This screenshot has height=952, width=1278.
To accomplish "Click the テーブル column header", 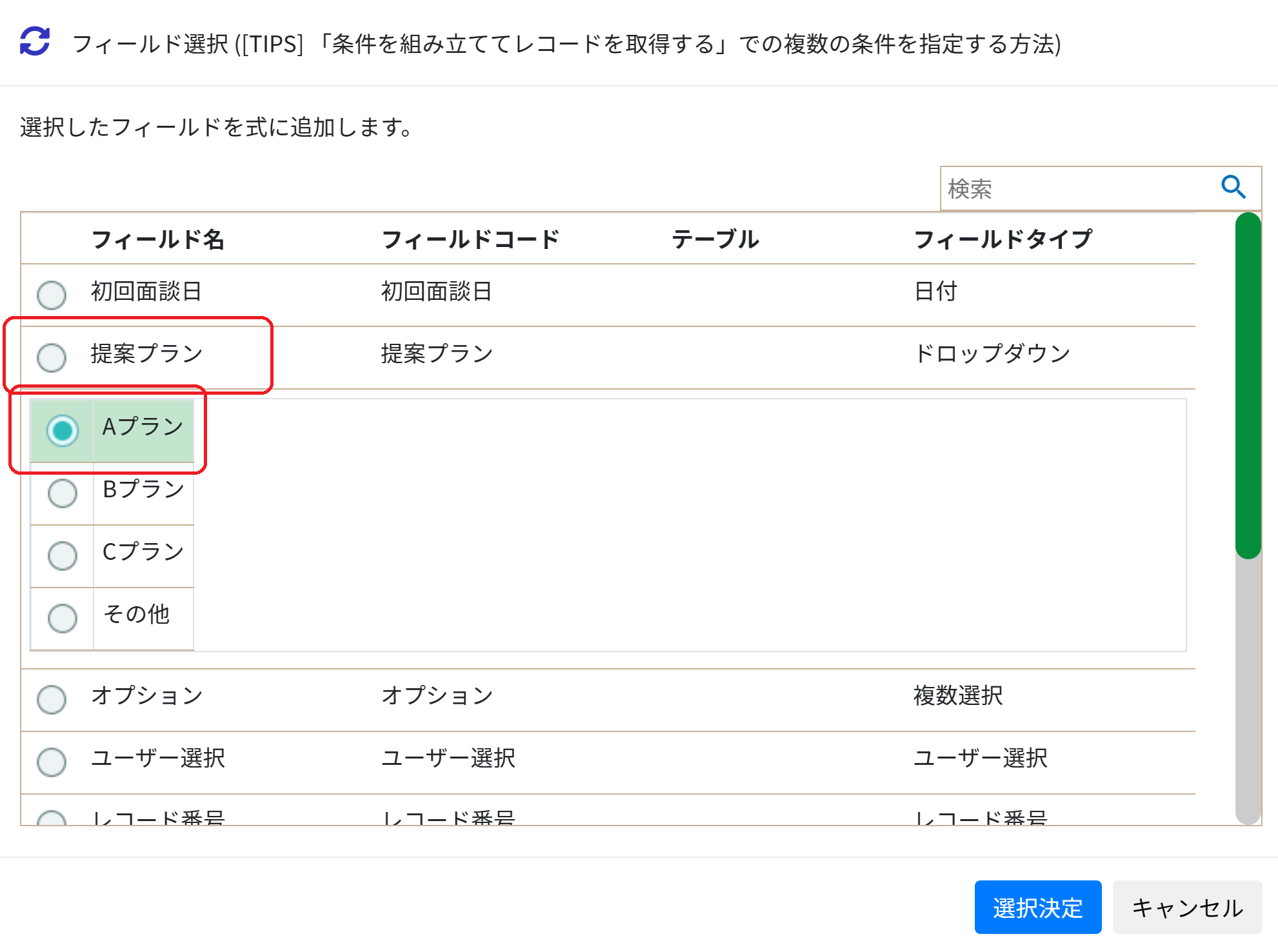I will click(715, 239).
